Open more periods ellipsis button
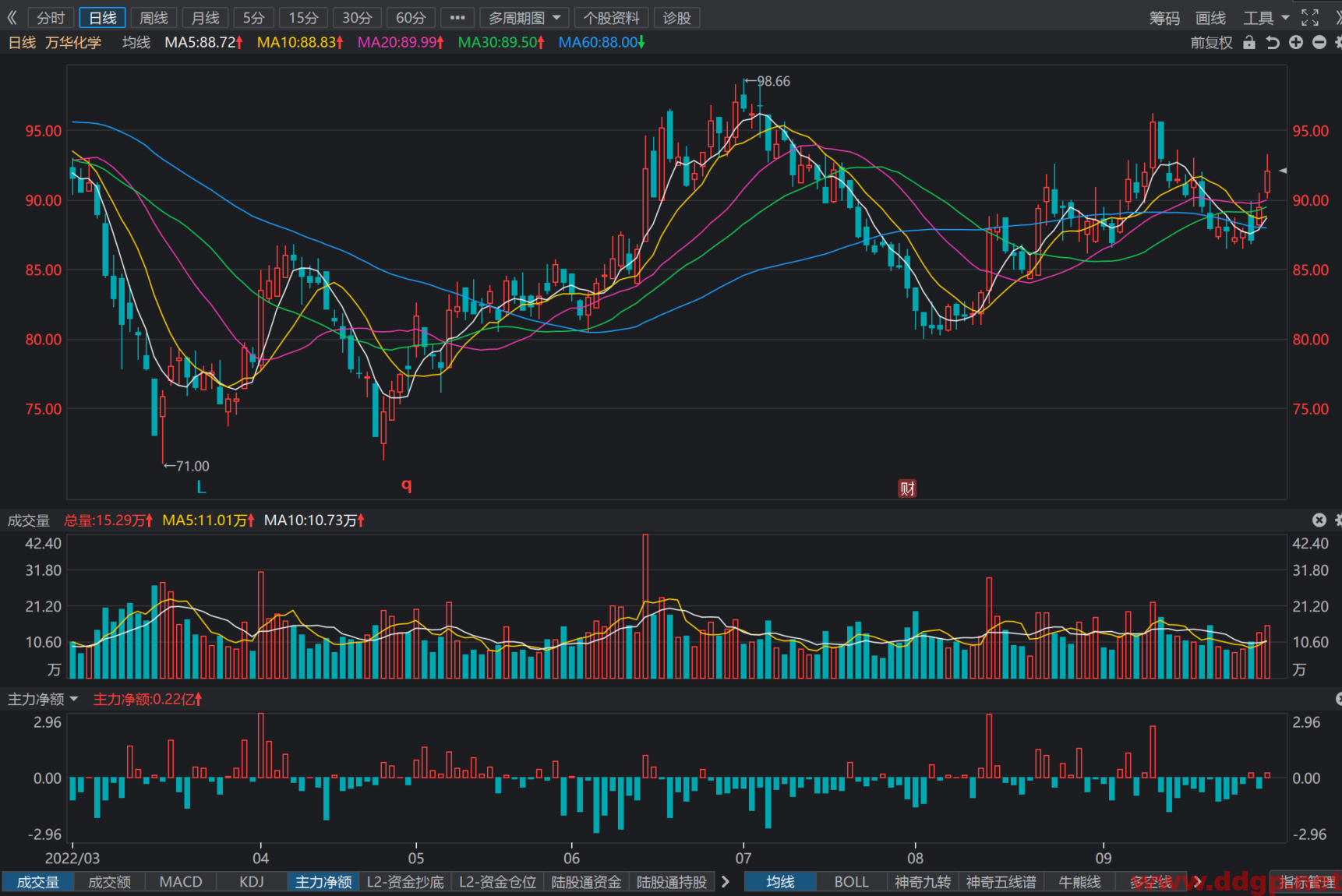Viewport: 1342px width, 896px height. pyautogui.click(x=457, y=18)
